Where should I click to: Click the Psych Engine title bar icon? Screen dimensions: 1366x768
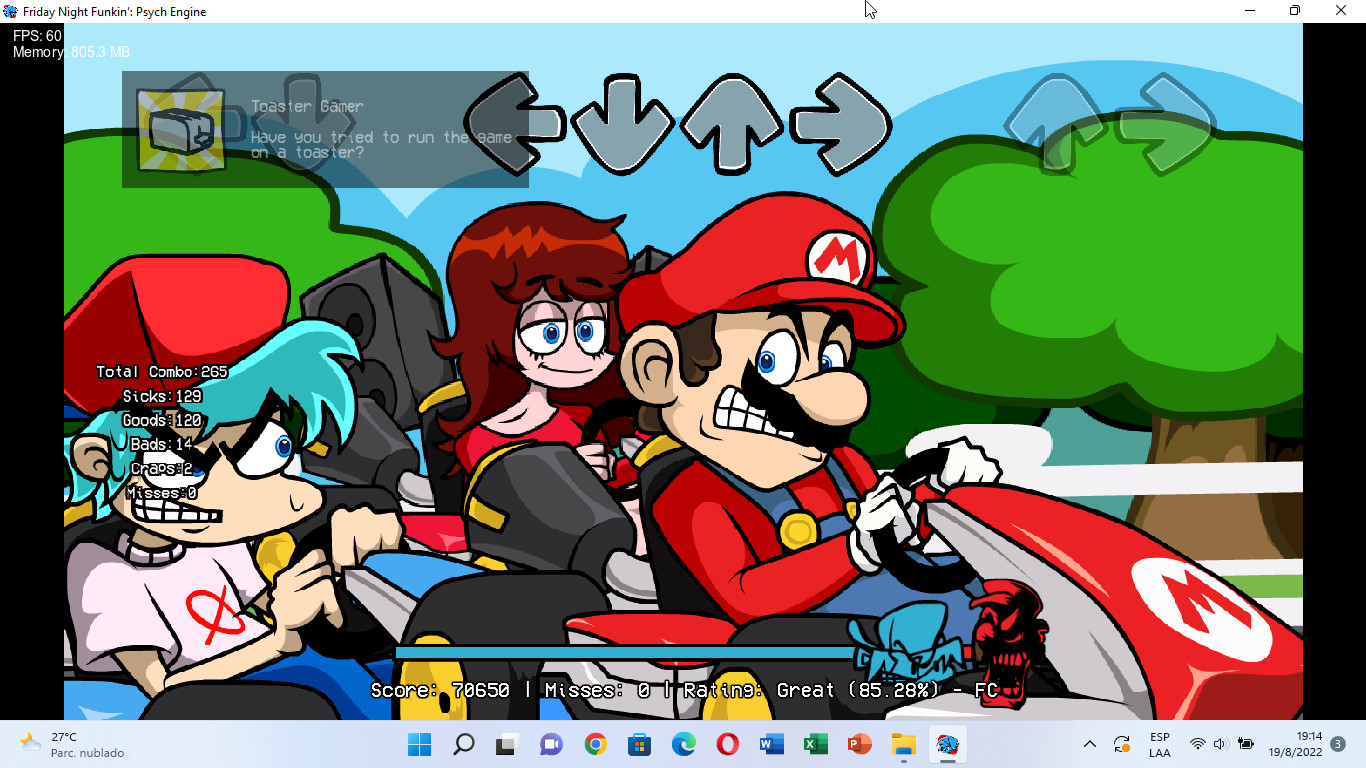coord(10,11)
